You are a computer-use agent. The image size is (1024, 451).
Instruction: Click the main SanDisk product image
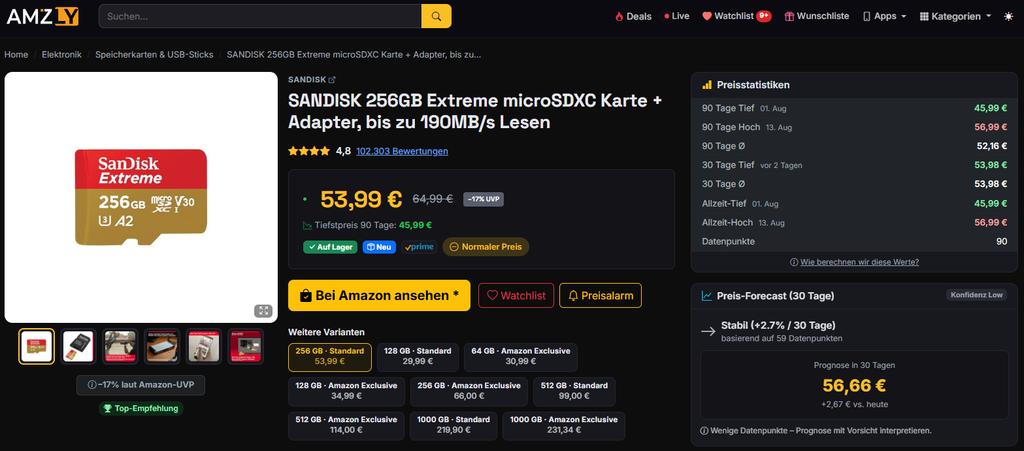click(141, 197)
